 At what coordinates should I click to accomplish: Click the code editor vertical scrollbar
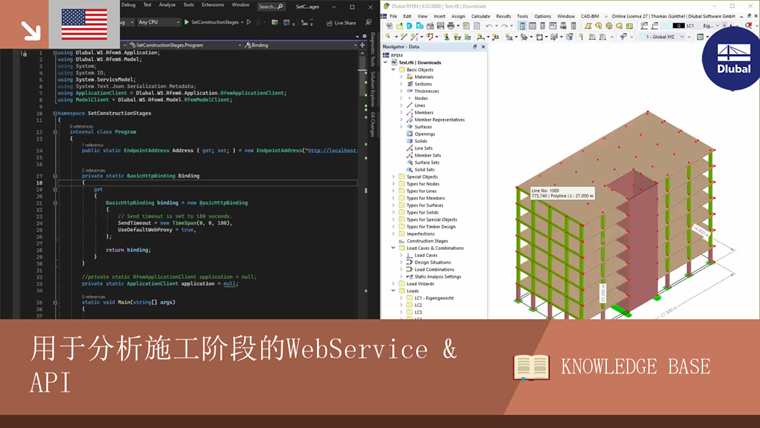pyautogui.click(x=362, y=184)
